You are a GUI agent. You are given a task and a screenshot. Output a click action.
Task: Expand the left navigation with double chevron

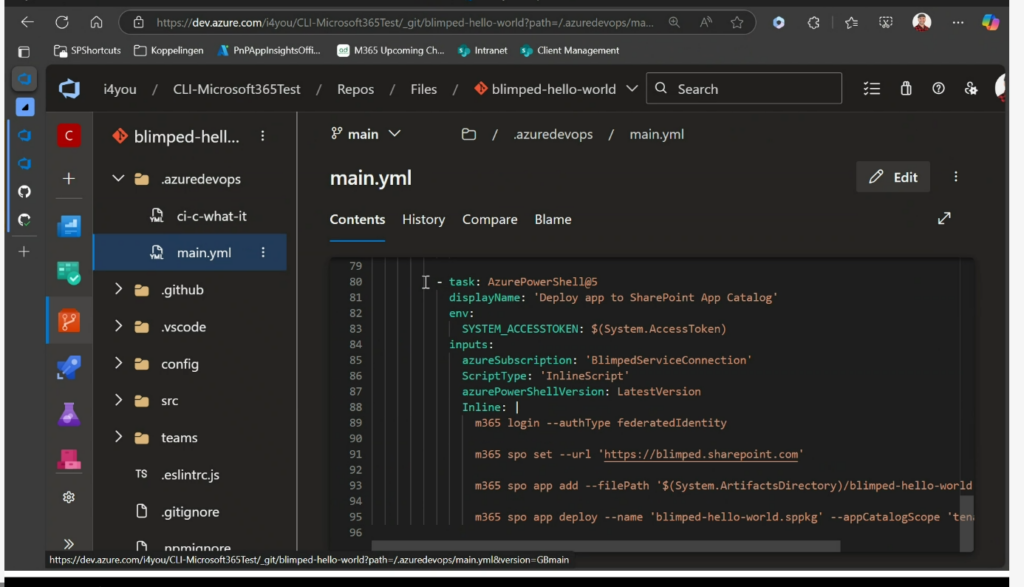[x=69, y=543]
